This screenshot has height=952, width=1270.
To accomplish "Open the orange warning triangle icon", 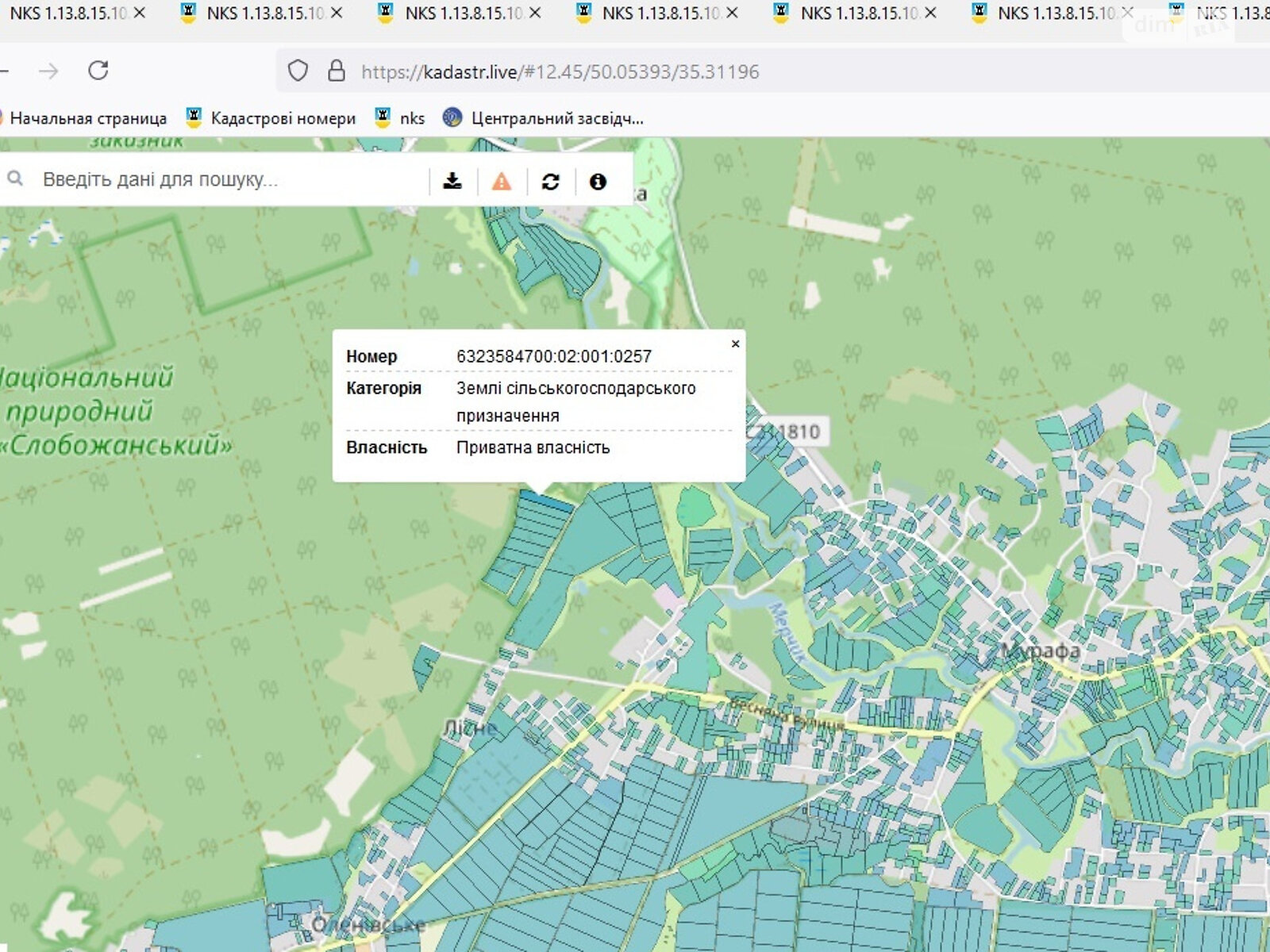I will pyautogui.click(x=502, y=182).
